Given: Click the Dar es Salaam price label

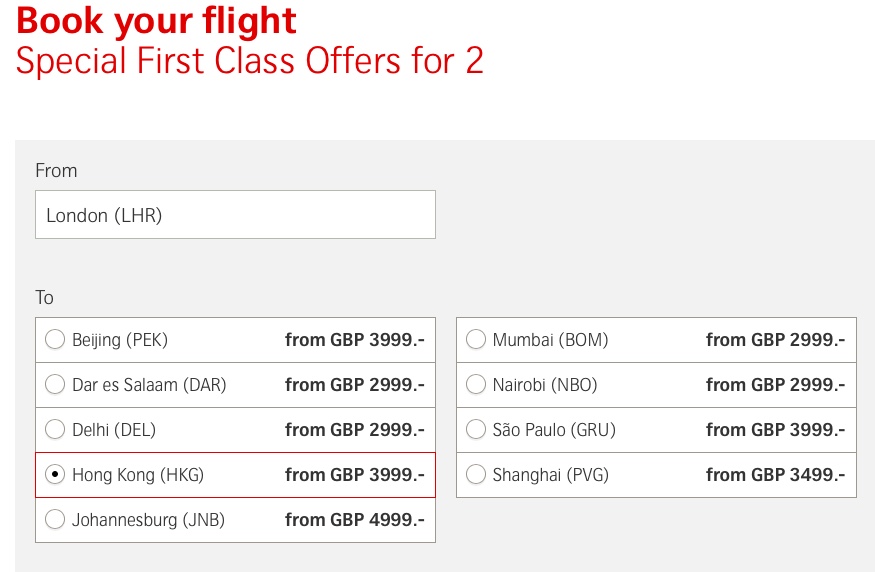Looking at the screenshot, I should pyautogui.click(x=355, y=385).
